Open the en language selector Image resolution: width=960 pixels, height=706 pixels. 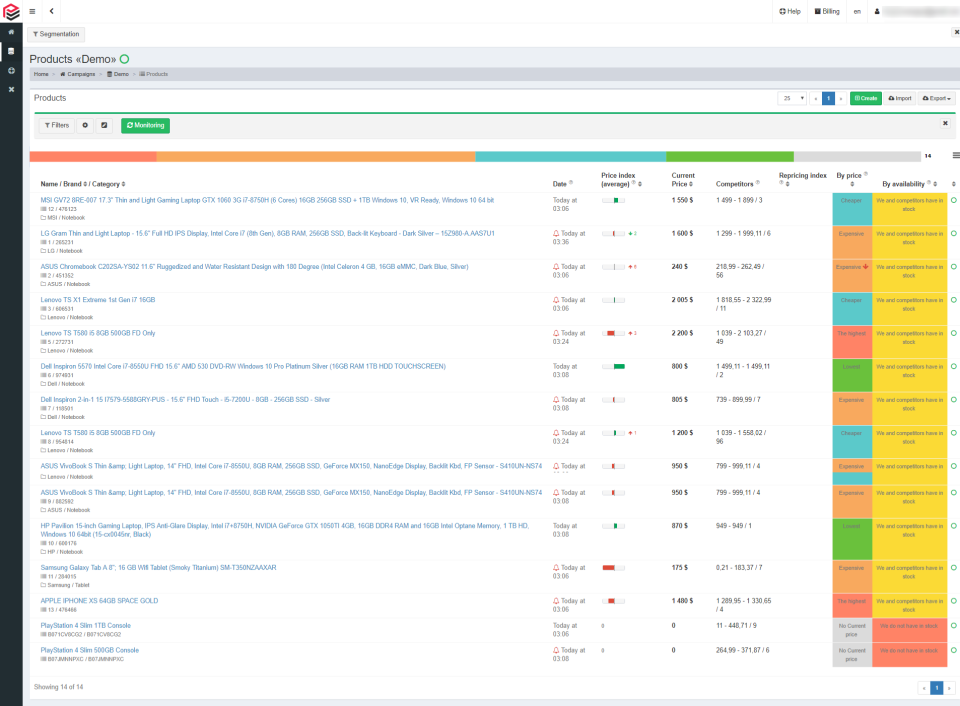(x=857, y=12)
